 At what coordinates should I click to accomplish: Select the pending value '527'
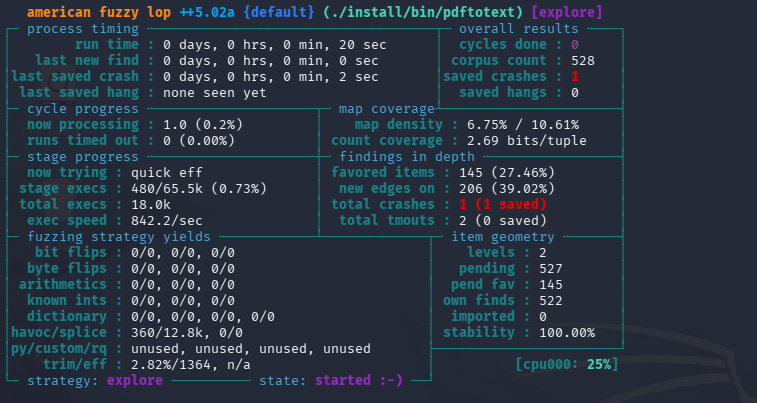pyautogui.click(x=551, y=268)
